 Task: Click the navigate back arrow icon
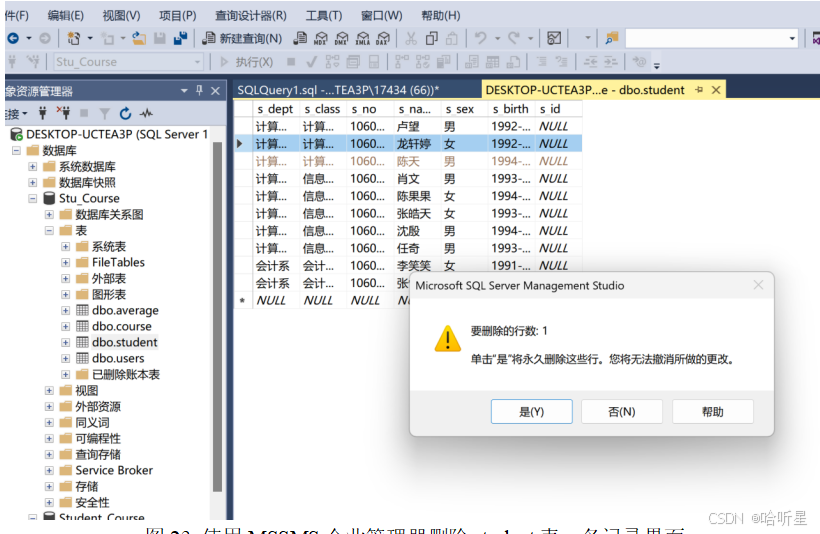[x=13, y=38]
